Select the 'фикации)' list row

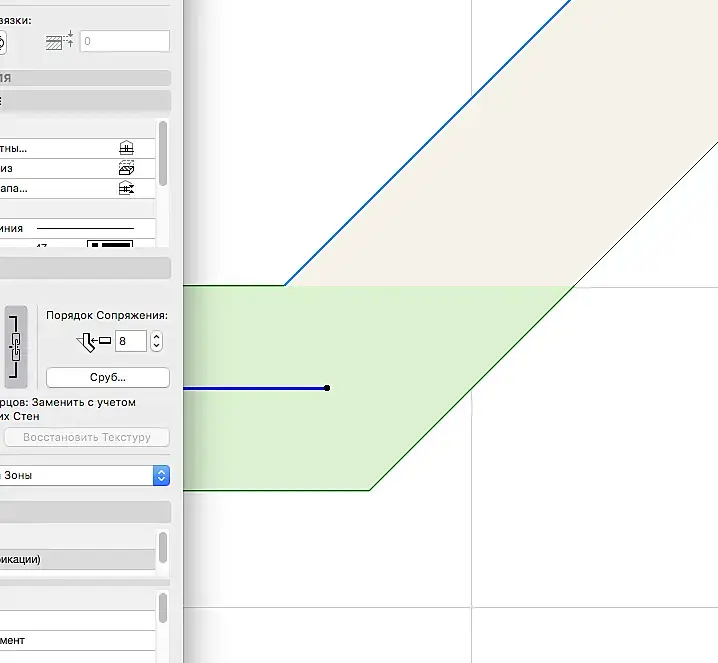pos(77,560)
